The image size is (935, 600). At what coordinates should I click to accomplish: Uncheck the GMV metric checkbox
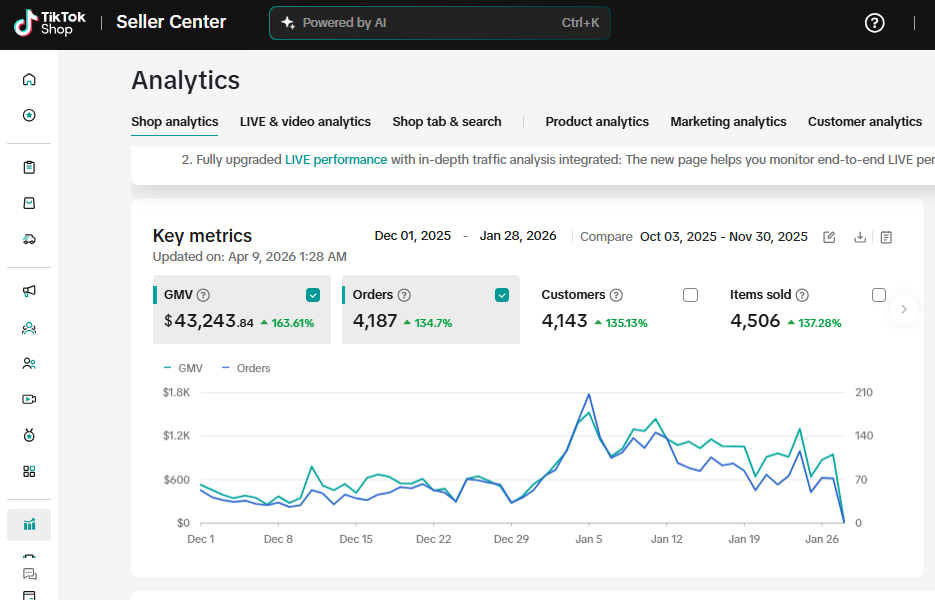[313, 295]
